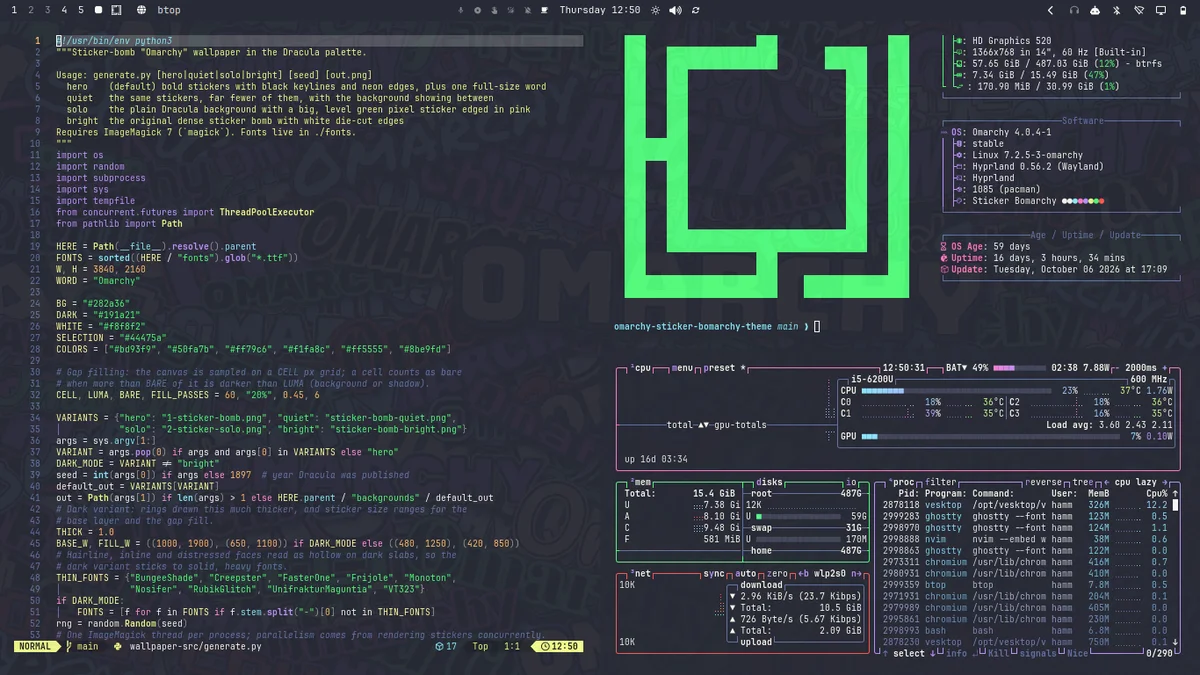
Task: Switch to workspace 5 in the top bar
Action: 81,10
